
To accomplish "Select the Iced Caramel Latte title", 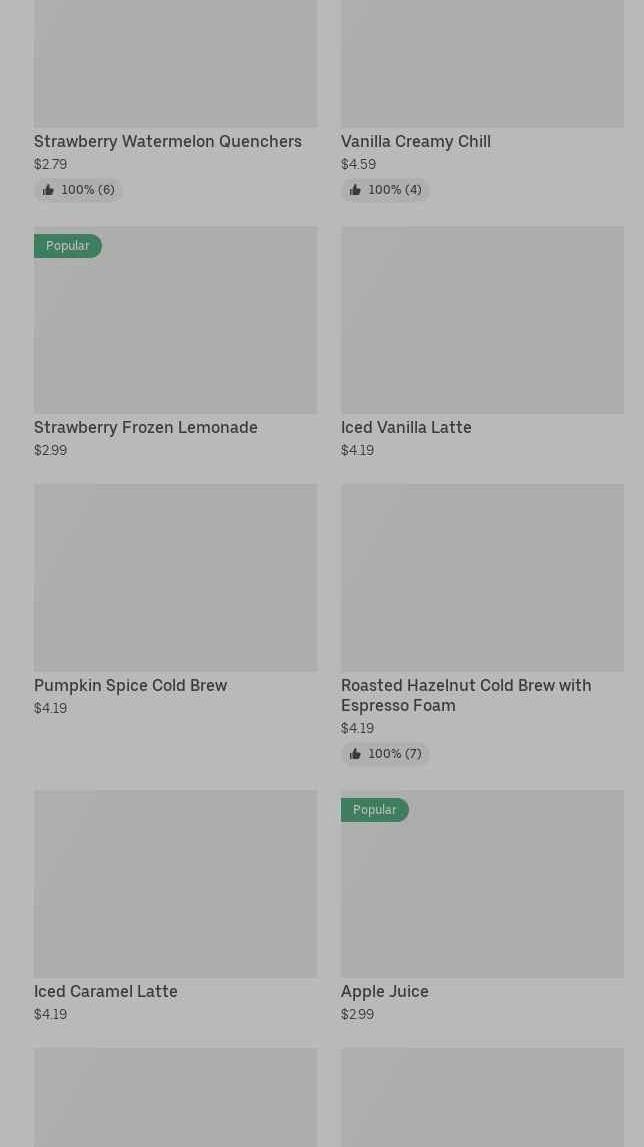I will (106, 991).
